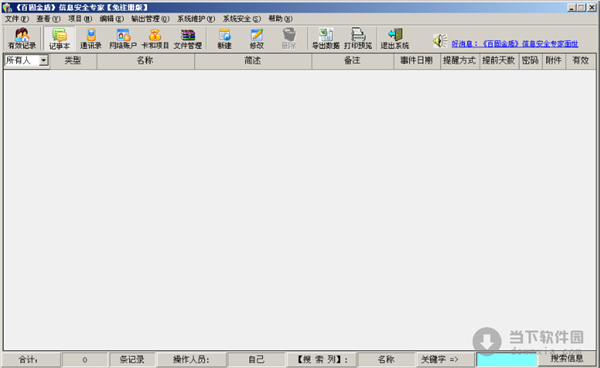Create a new record with 新建
The height and width of the screenshot is (368, 600).
(x=225, y=39)
